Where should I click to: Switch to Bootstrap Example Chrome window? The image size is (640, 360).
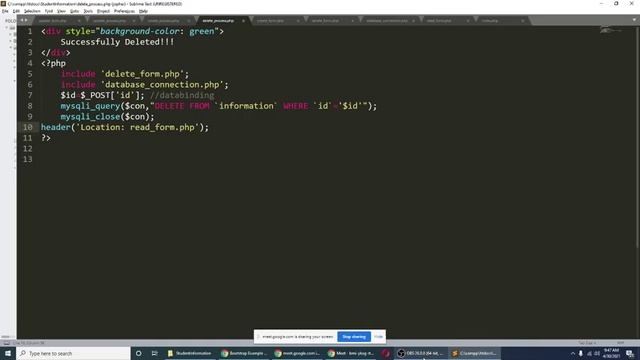(x=244, y=353)
